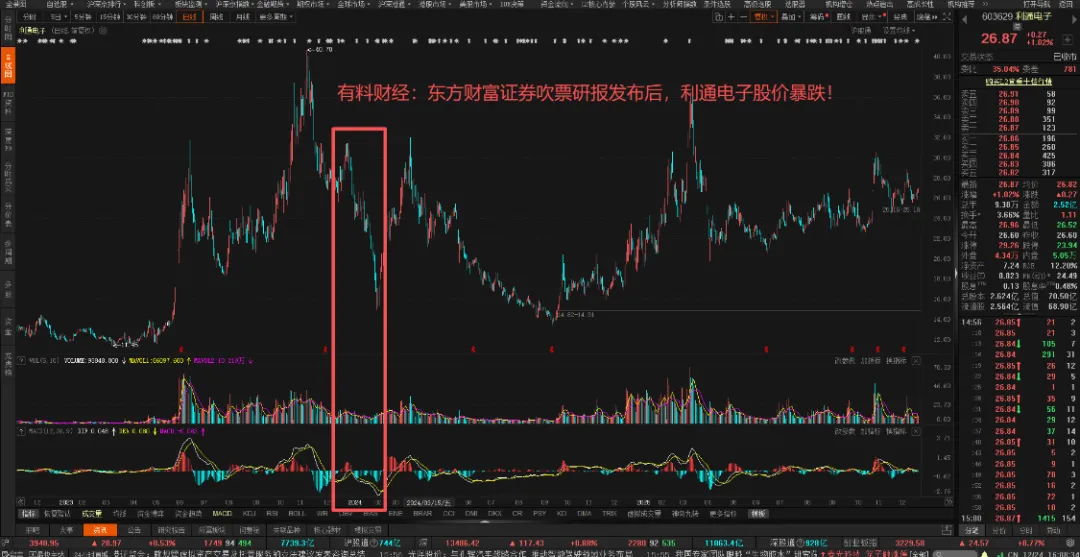Open settings gear next to stock name
Viewport: 1080px width, 557px height.
[102, 30]
